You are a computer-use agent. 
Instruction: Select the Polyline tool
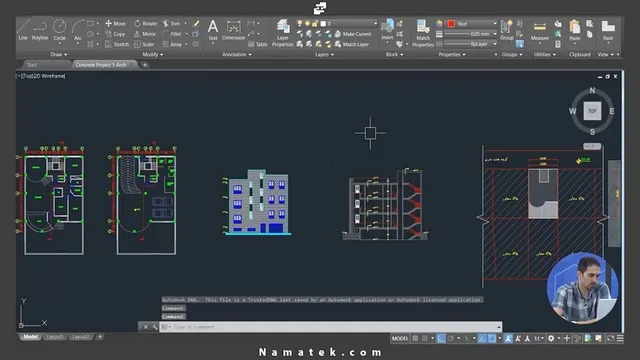click(40, 29)
